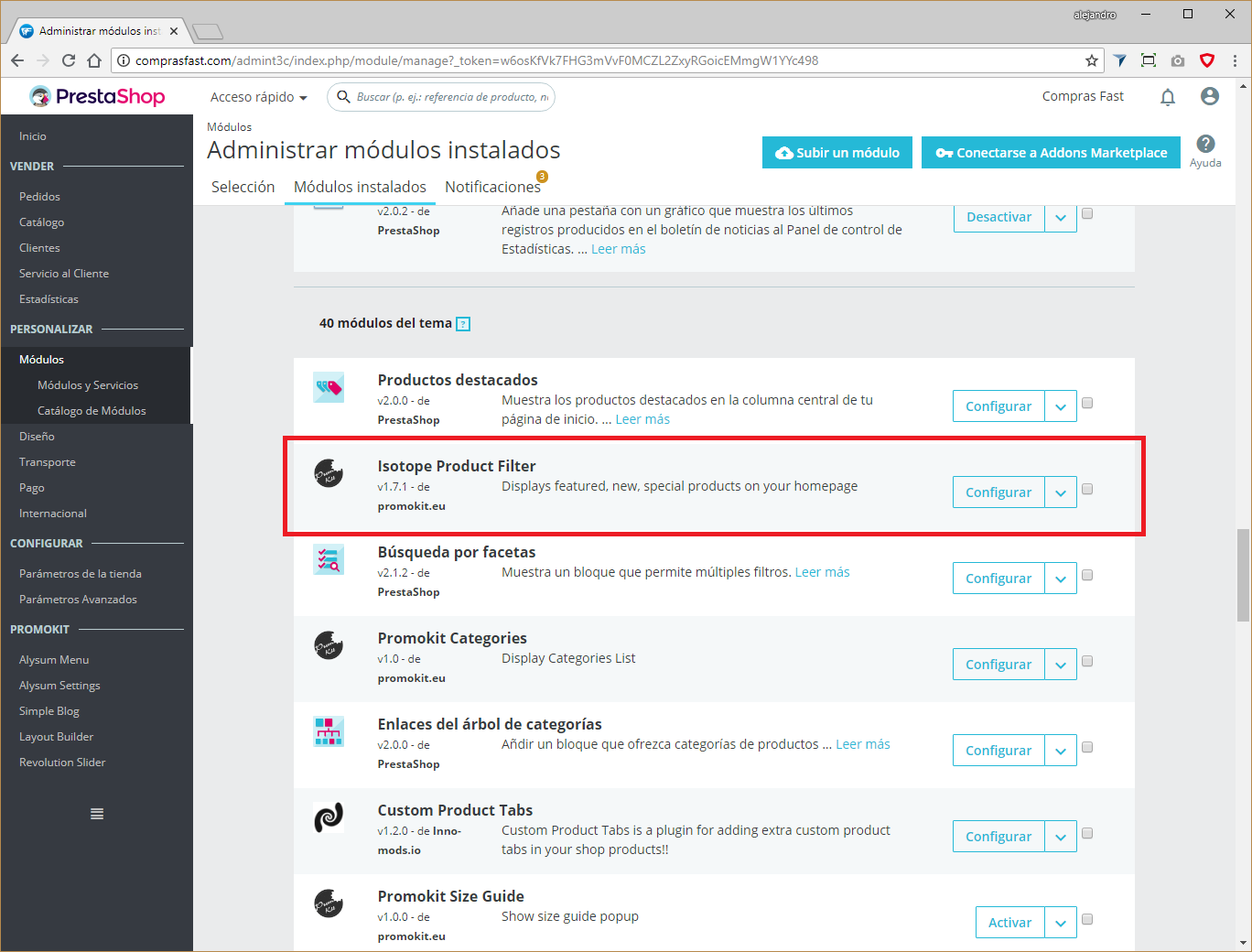1252x952 pixels.
Task: Expand the Acceso rápido dropdown
Action: pyautogui.click(x=259, y=97)
